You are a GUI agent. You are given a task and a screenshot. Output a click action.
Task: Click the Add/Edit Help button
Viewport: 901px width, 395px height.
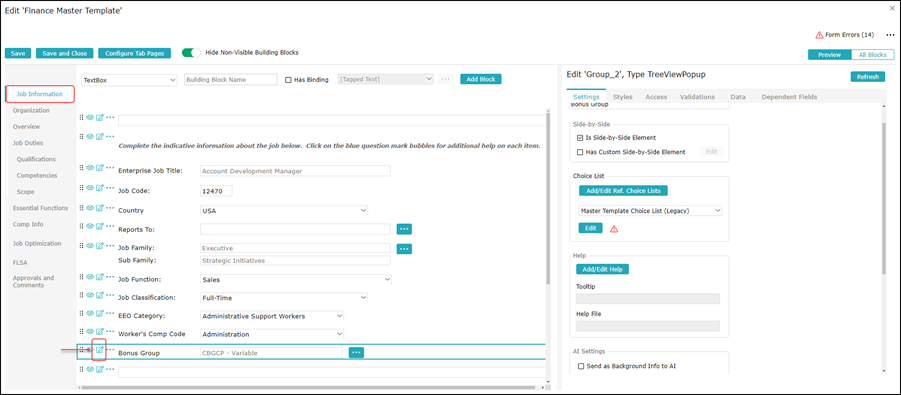coord(602,269)
